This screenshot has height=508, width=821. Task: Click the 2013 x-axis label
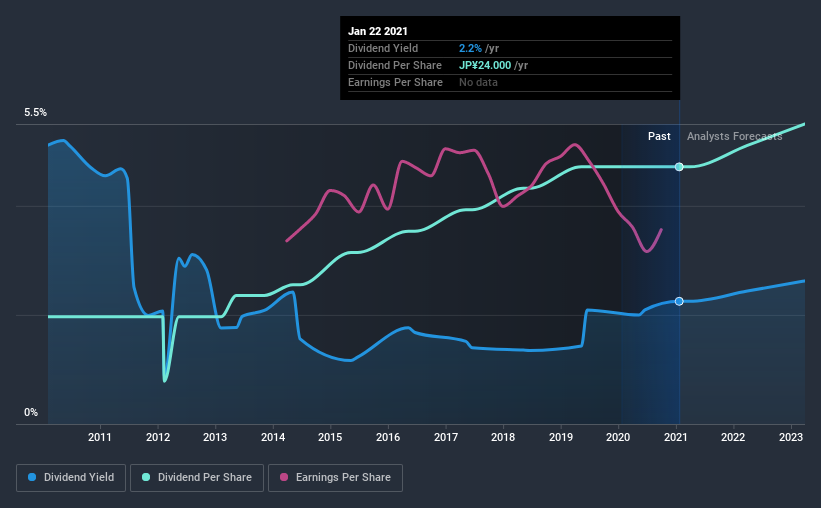[215, 437]
